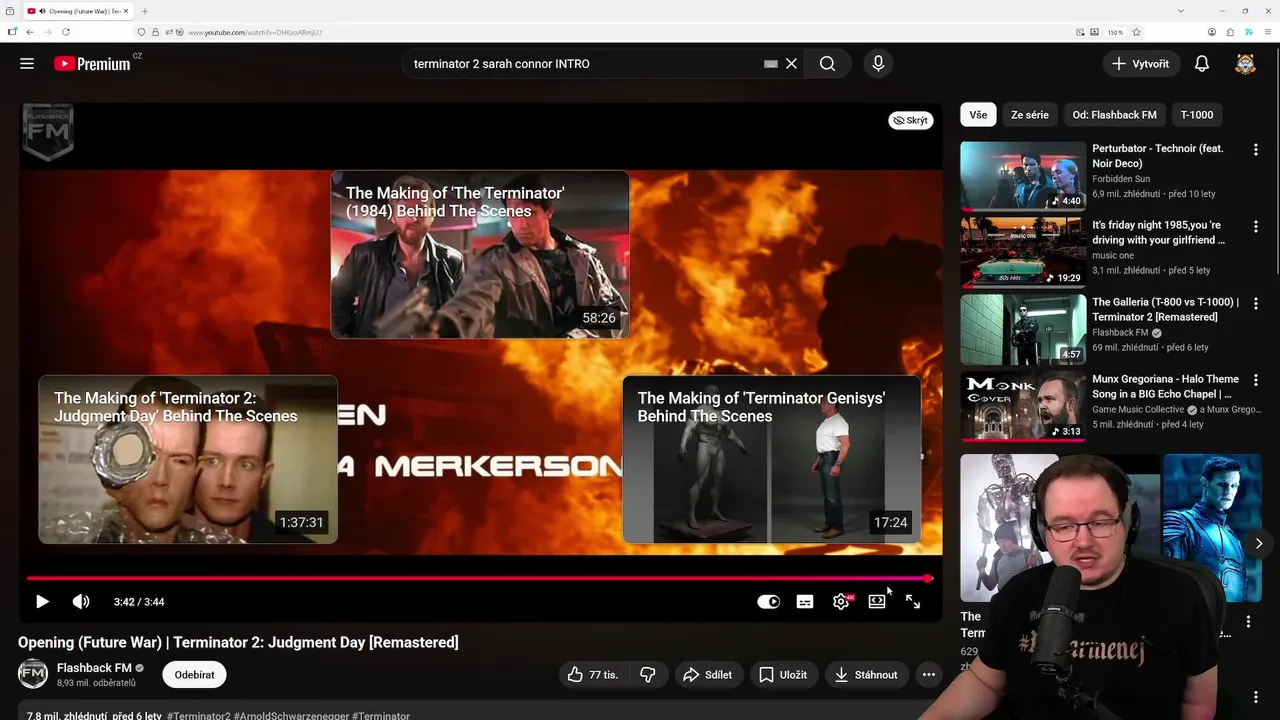Hide the end-screen cards with Skrýt
The image size is (1280, 720).
910,120
